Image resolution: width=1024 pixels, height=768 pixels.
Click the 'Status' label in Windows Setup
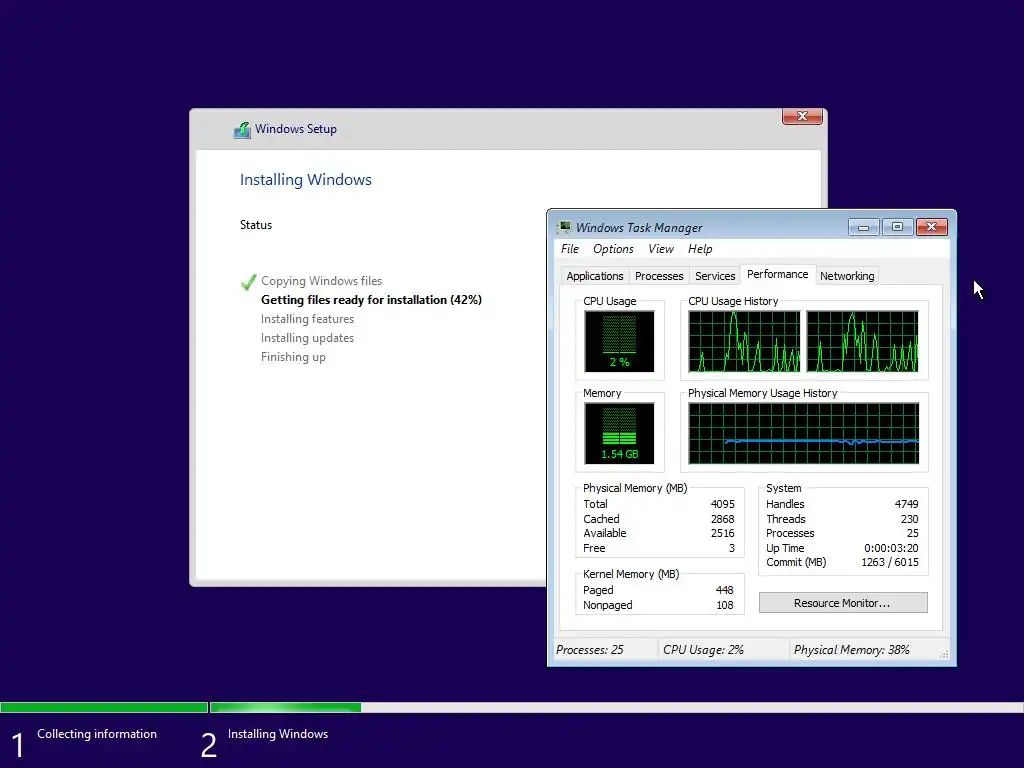coord(256,225)
